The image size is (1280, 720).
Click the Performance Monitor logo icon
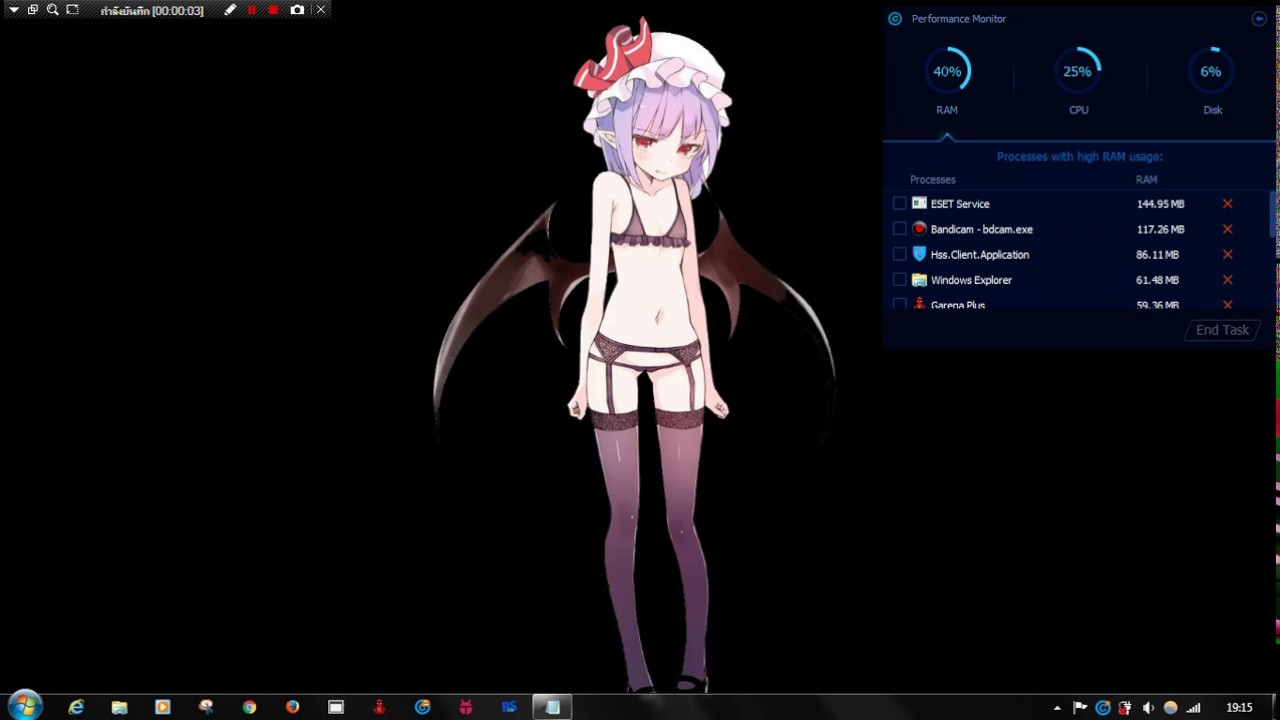tap(895, 19)
